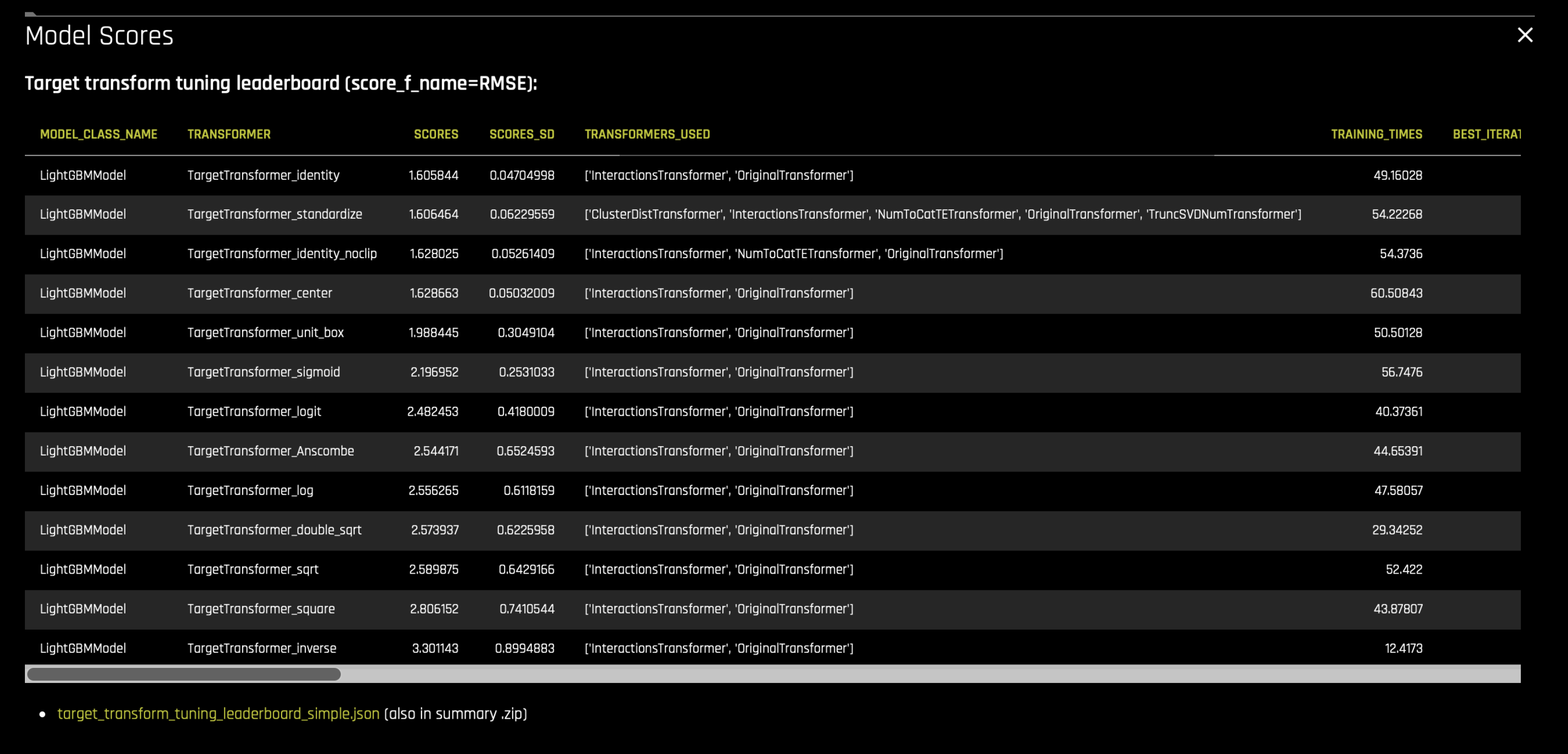Sort table by TRANSFORMER column

tap(229, 134)
